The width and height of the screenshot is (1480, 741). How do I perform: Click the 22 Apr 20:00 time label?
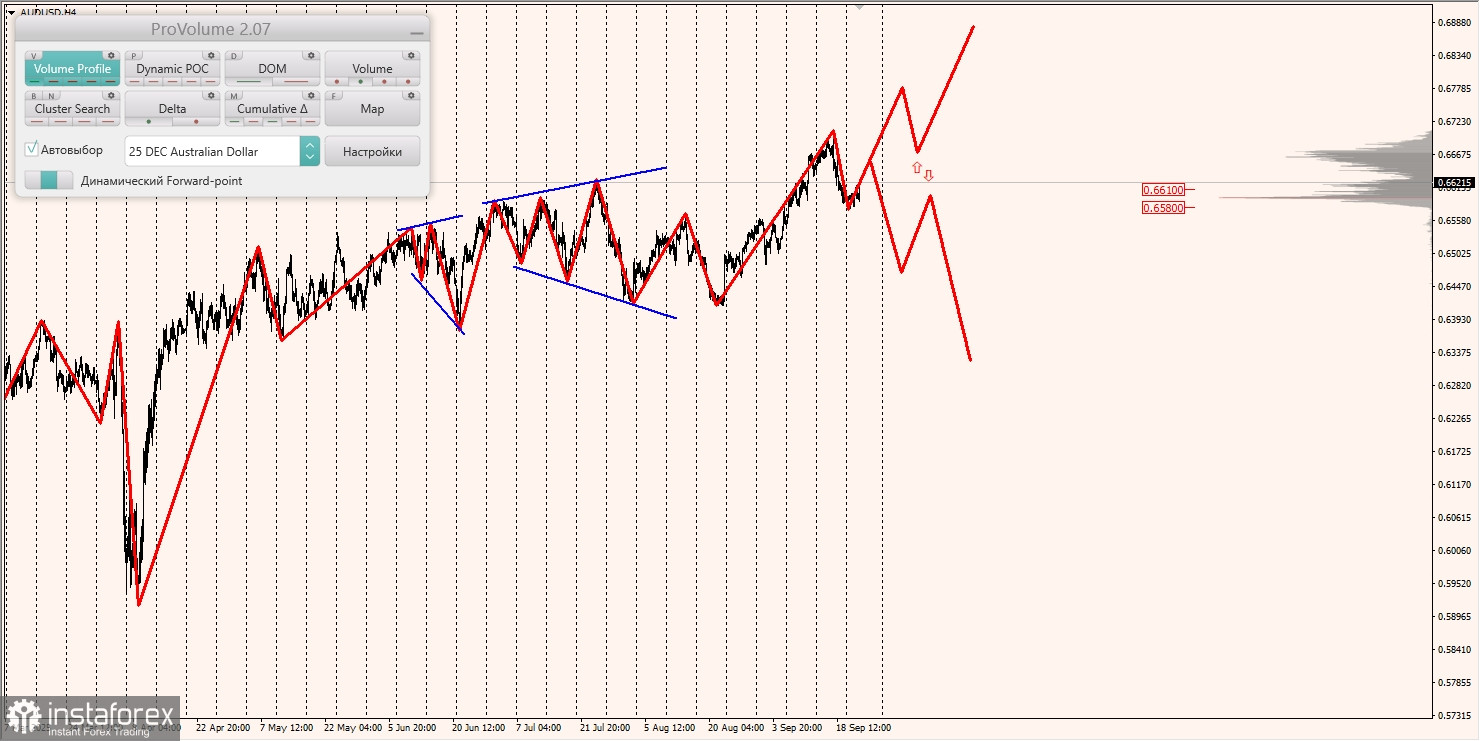tap(222, 728)
